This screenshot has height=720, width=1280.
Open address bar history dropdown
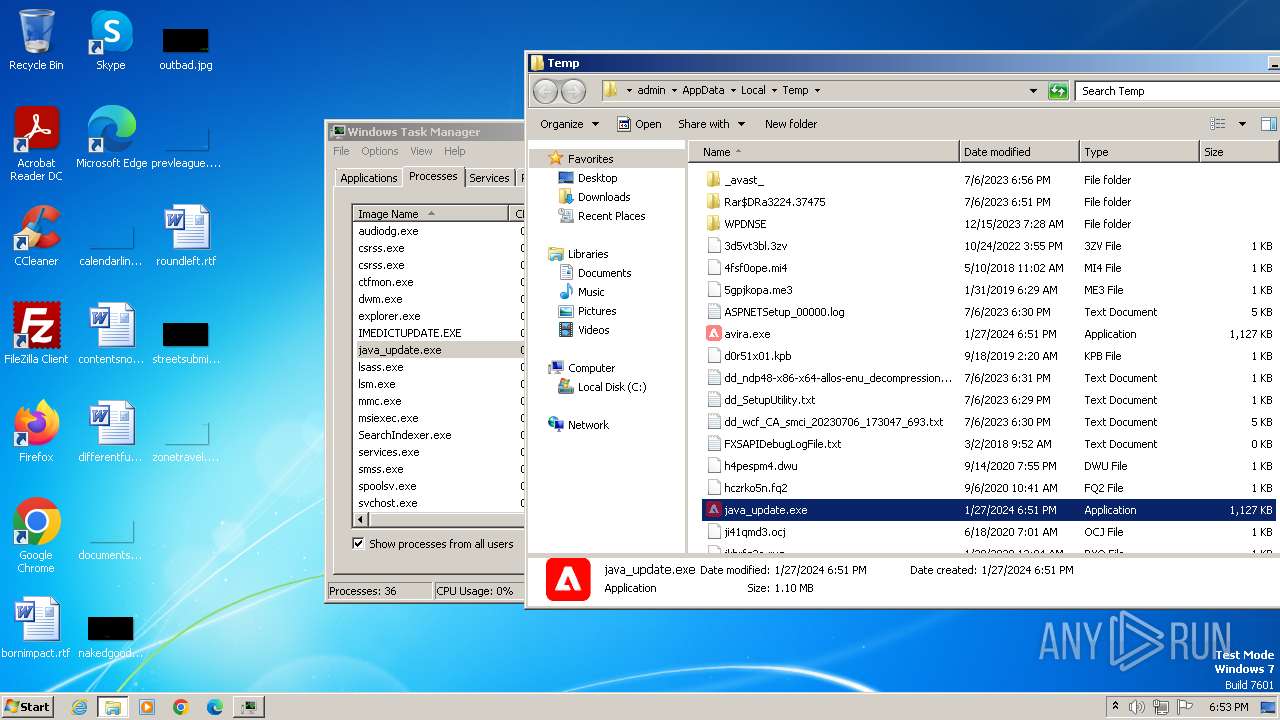1033,91
